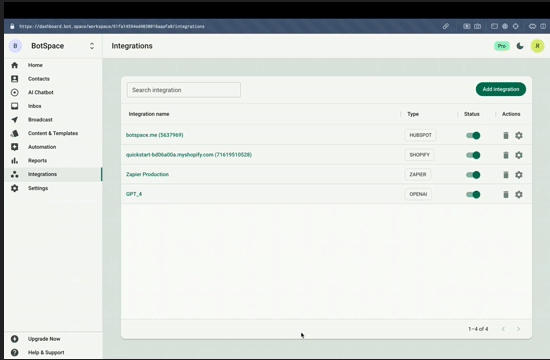Click the Inbox tray icon
Screen dimensions: 550x360
pos(14,106)
